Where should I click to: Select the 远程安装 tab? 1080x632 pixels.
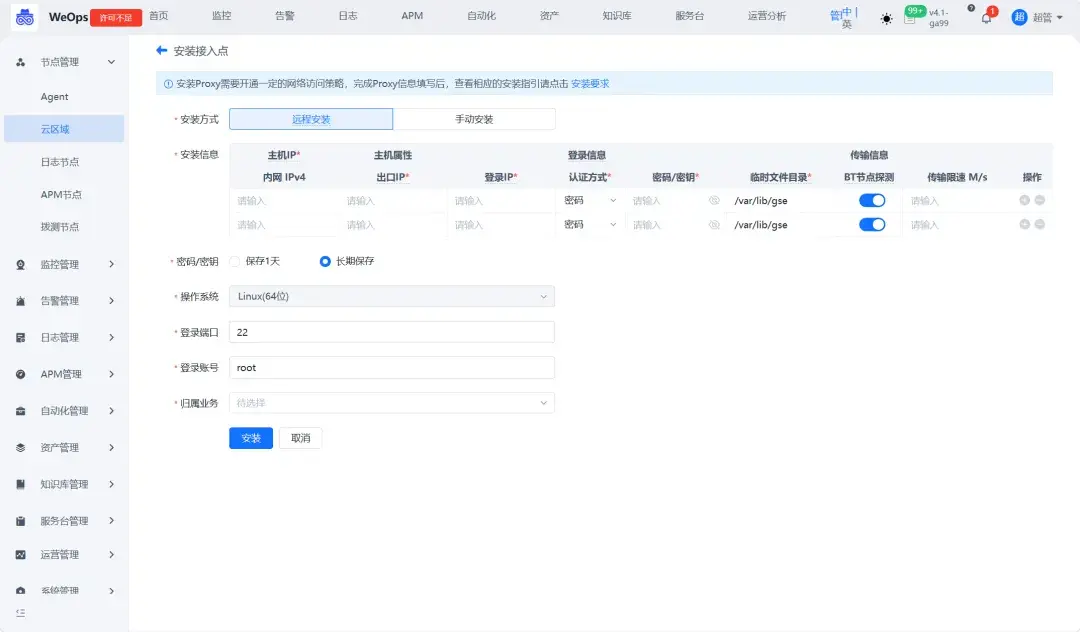[311, 119]
